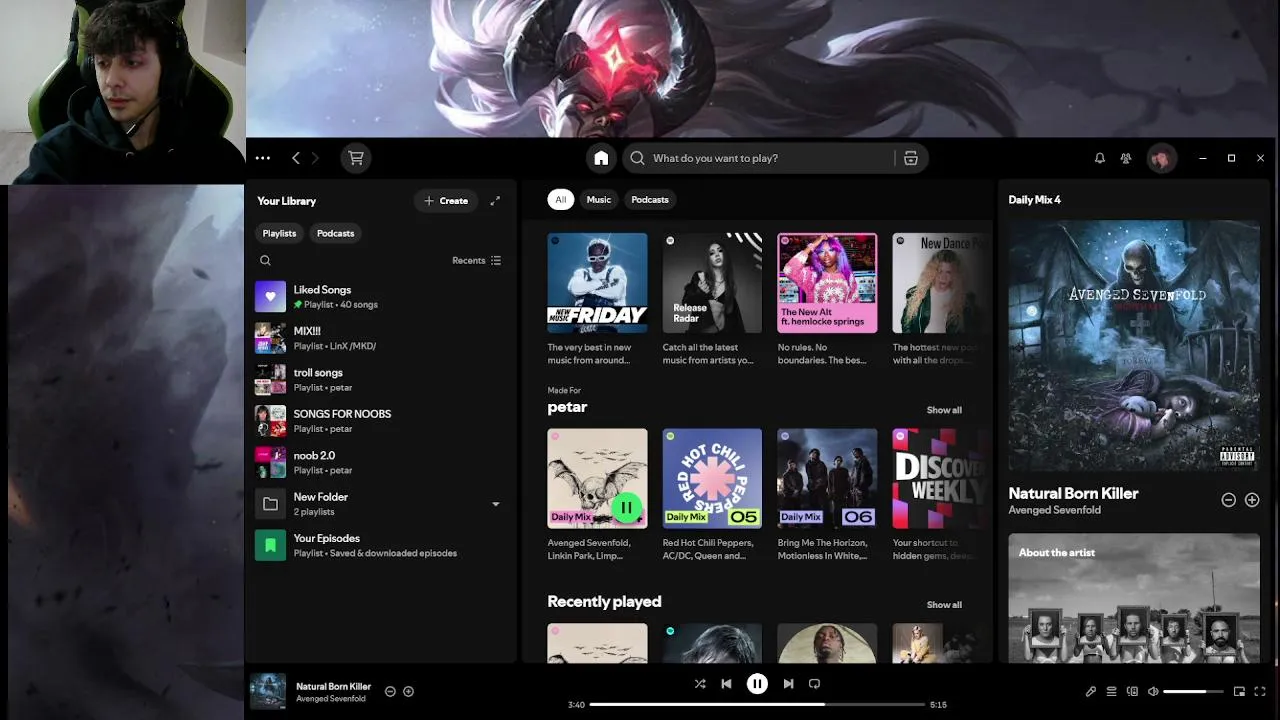Open the queue icon
This screenshot has height=720, width=1280.
pyautogui.click(x=1111, y=691)
